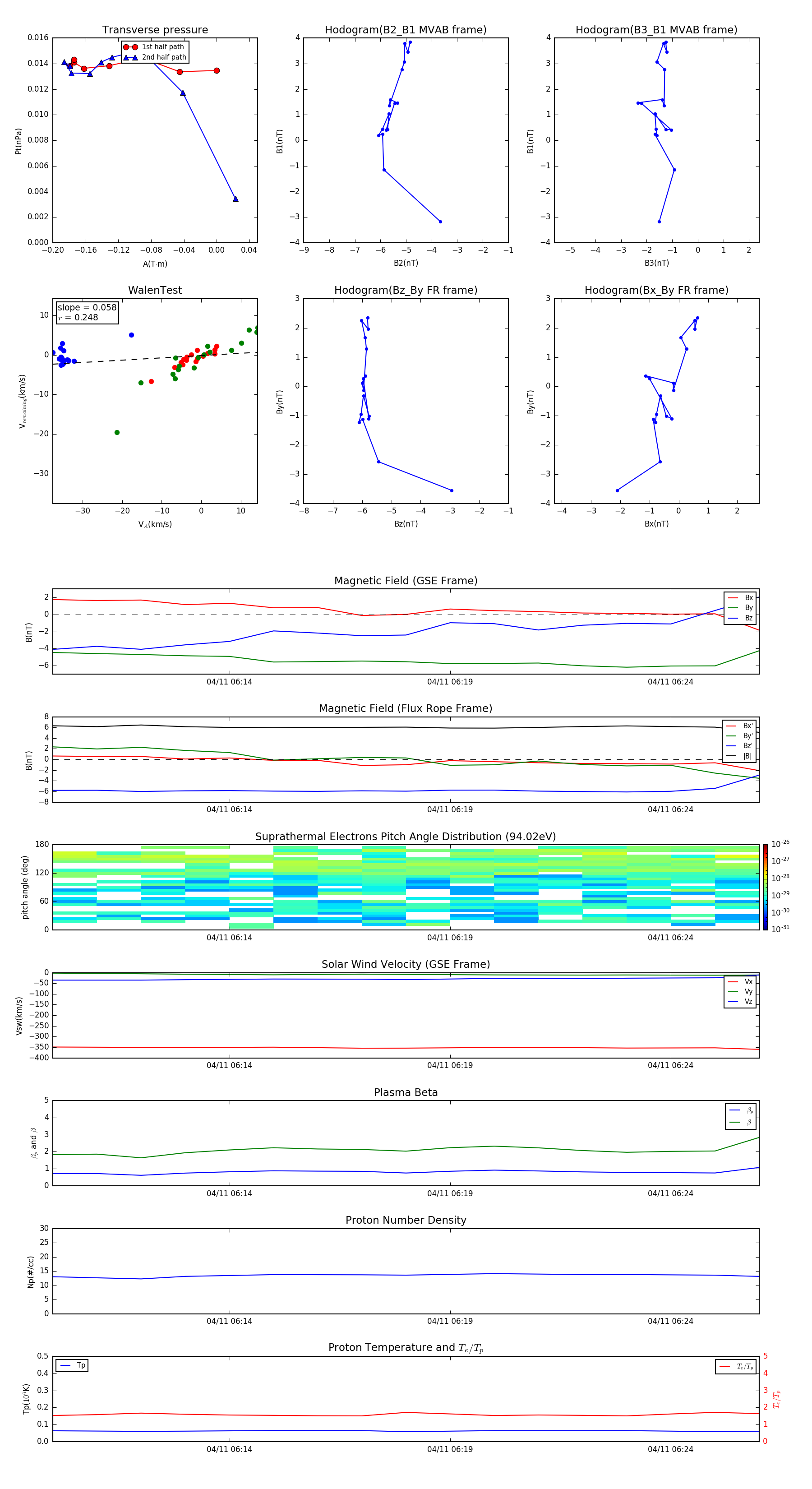Viewport: 812px width, 1489px height.
Task: Click the A(T·m) x-axis label
Action: tap(155, 264)
